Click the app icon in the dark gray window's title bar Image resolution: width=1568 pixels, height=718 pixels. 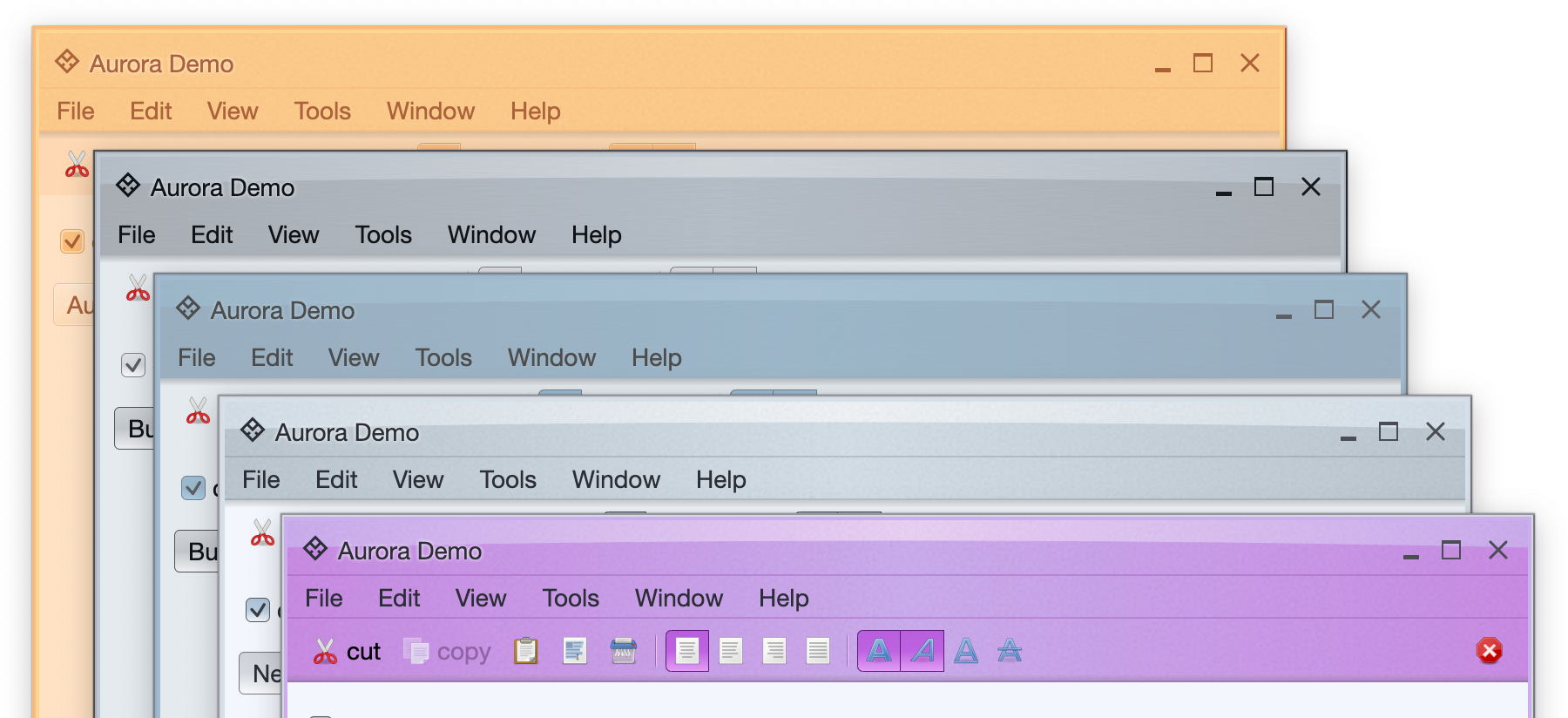point(128,185)
